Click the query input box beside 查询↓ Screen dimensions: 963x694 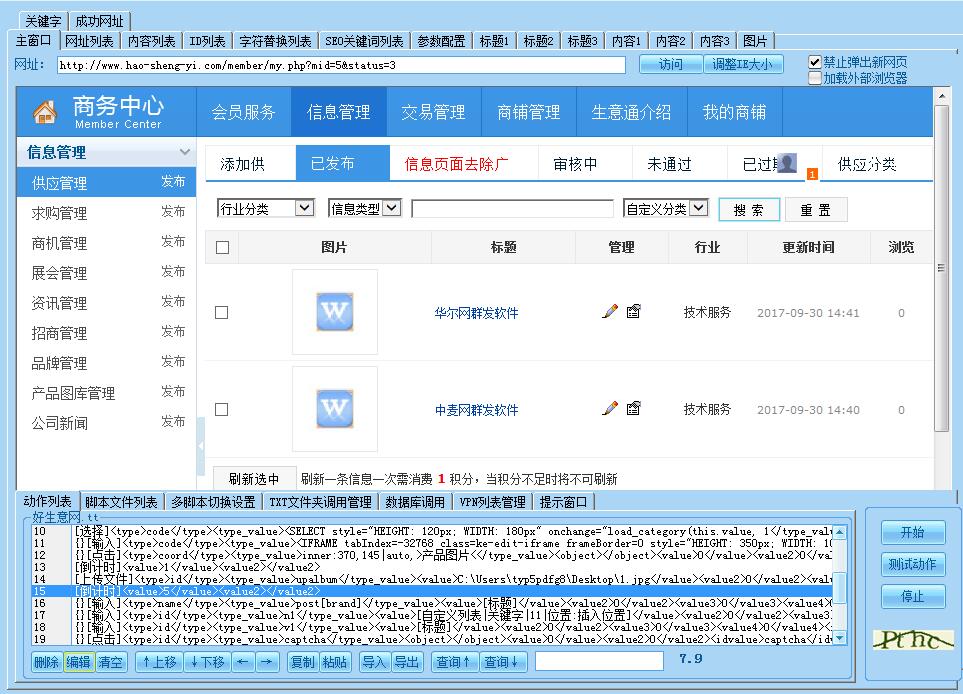599,661
